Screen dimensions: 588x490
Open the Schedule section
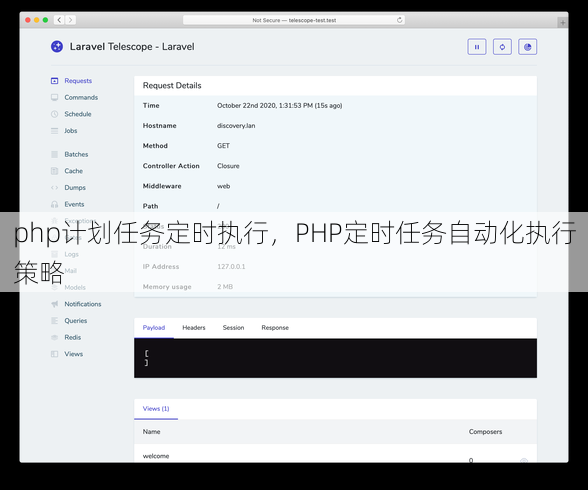[78, 114]
